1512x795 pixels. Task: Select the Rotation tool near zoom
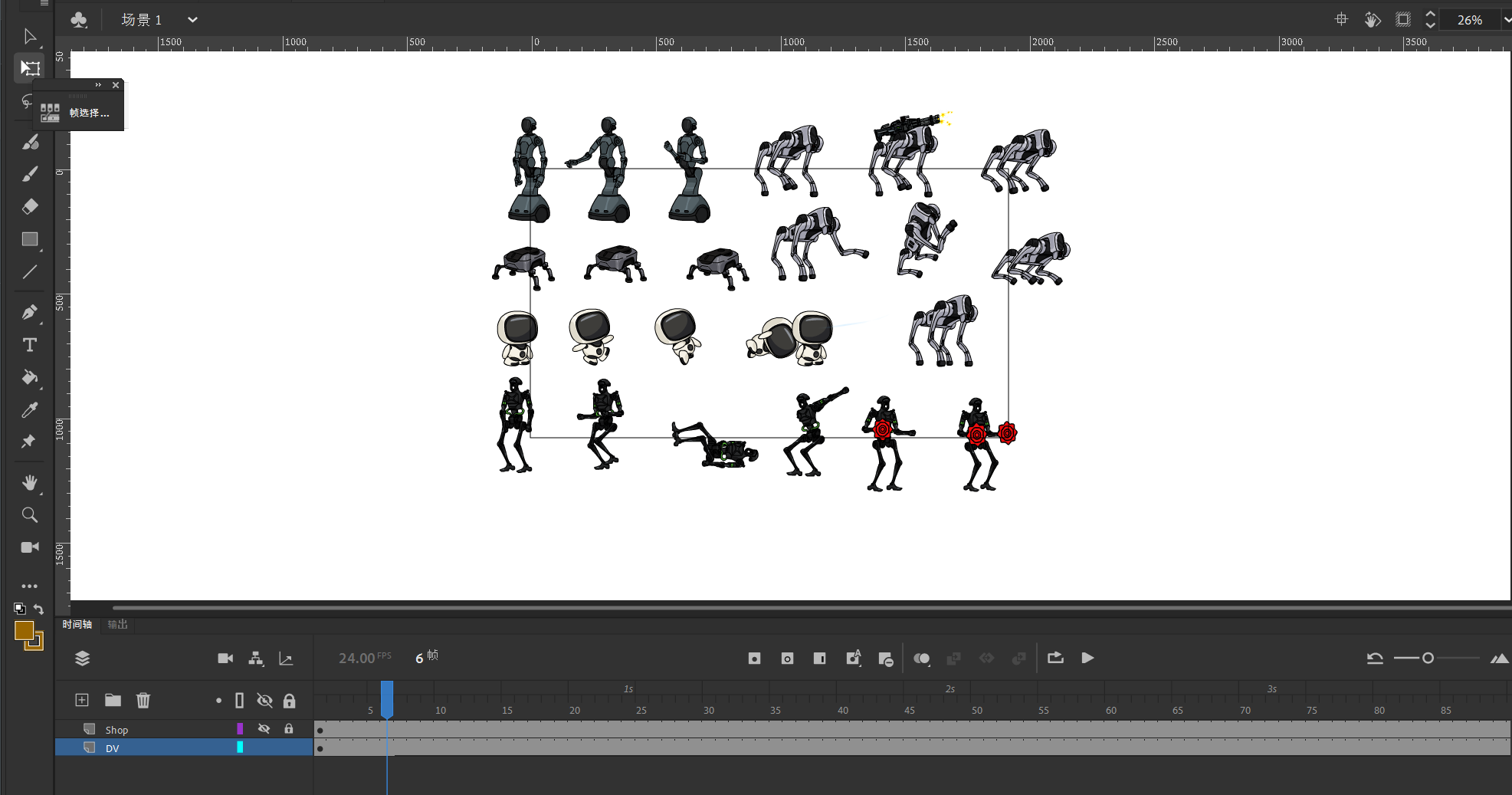coord(1372,19)
